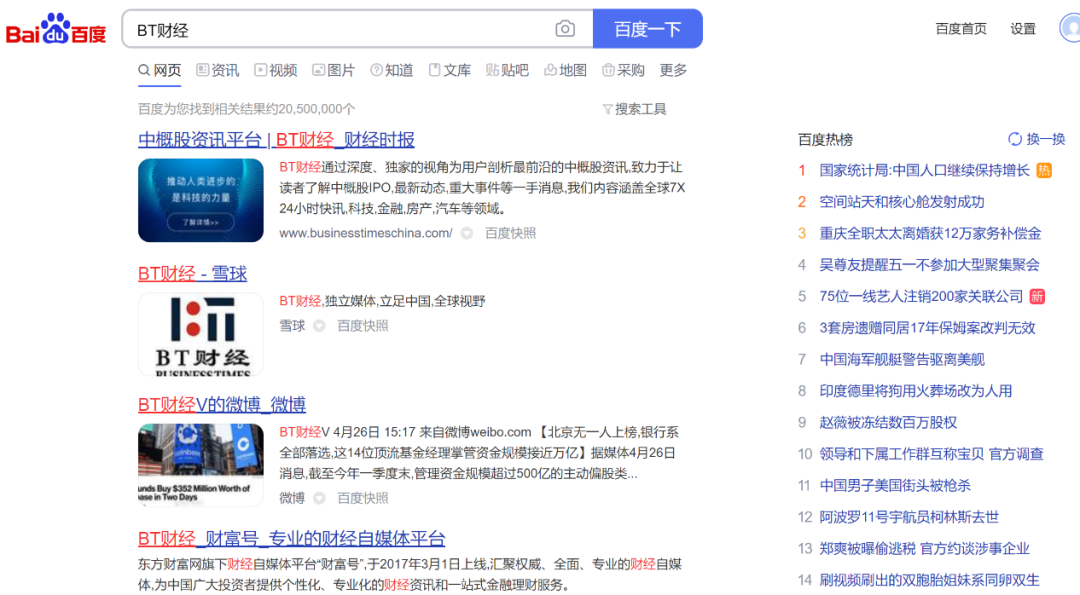Screen dimensions: 1080x595
Task: Open hot topic 国家统计局:中国人口继续保持增长
Action: point(924,171)
